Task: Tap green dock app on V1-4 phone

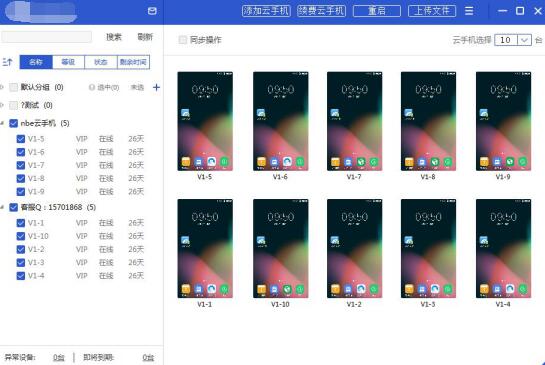Action: pyautogui.click(x=523, y=289)
